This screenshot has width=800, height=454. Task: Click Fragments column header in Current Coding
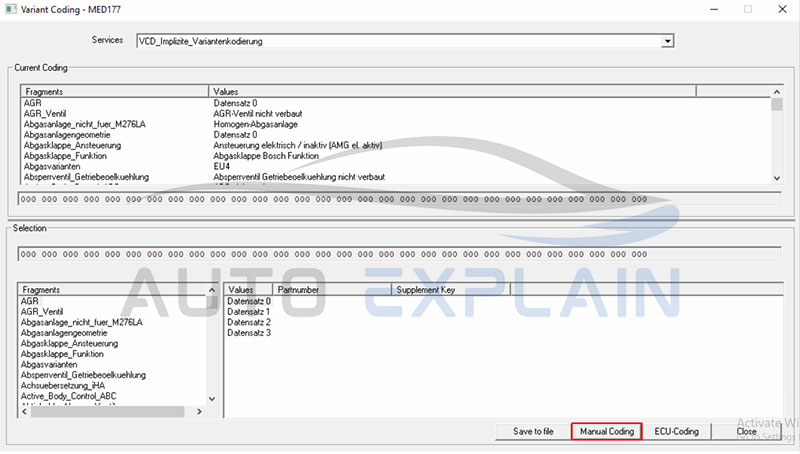tap(115, 91)
